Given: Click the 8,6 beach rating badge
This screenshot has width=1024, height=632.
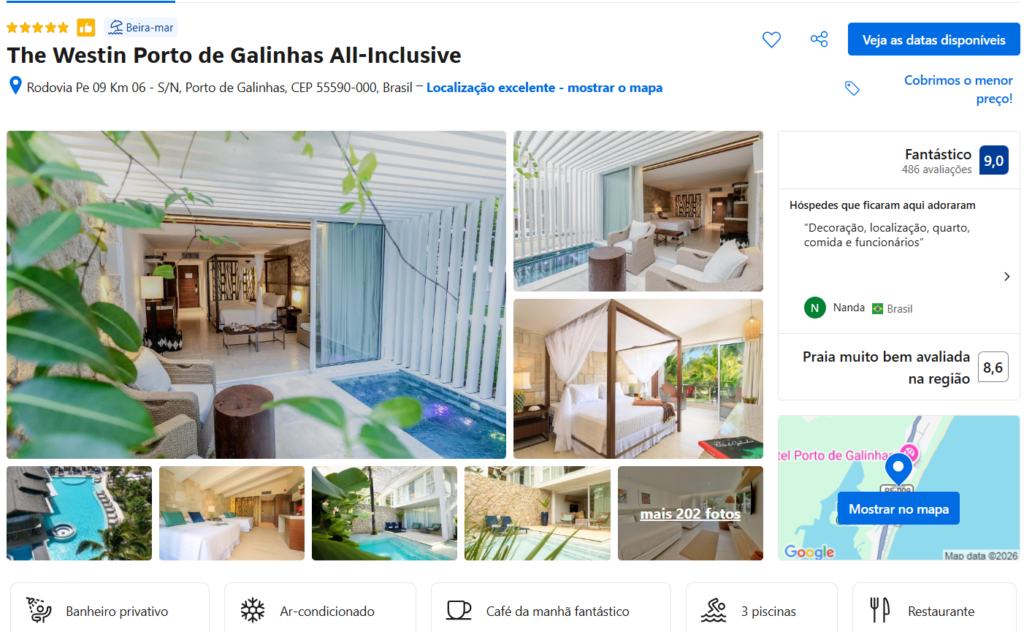Looking at the screenshot, I should 993,368.
